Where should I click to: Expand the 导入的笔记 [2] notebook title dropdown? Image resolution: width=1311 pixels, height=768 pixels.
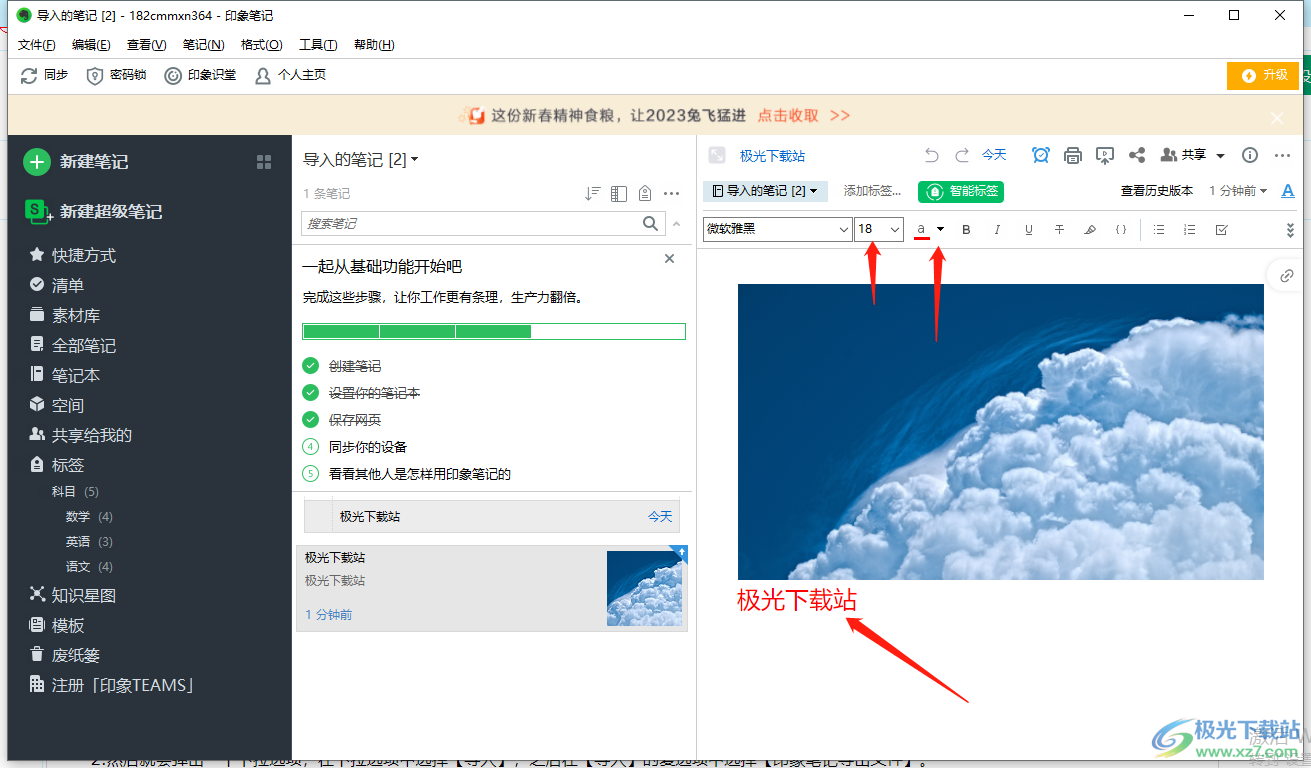(361, 160)
